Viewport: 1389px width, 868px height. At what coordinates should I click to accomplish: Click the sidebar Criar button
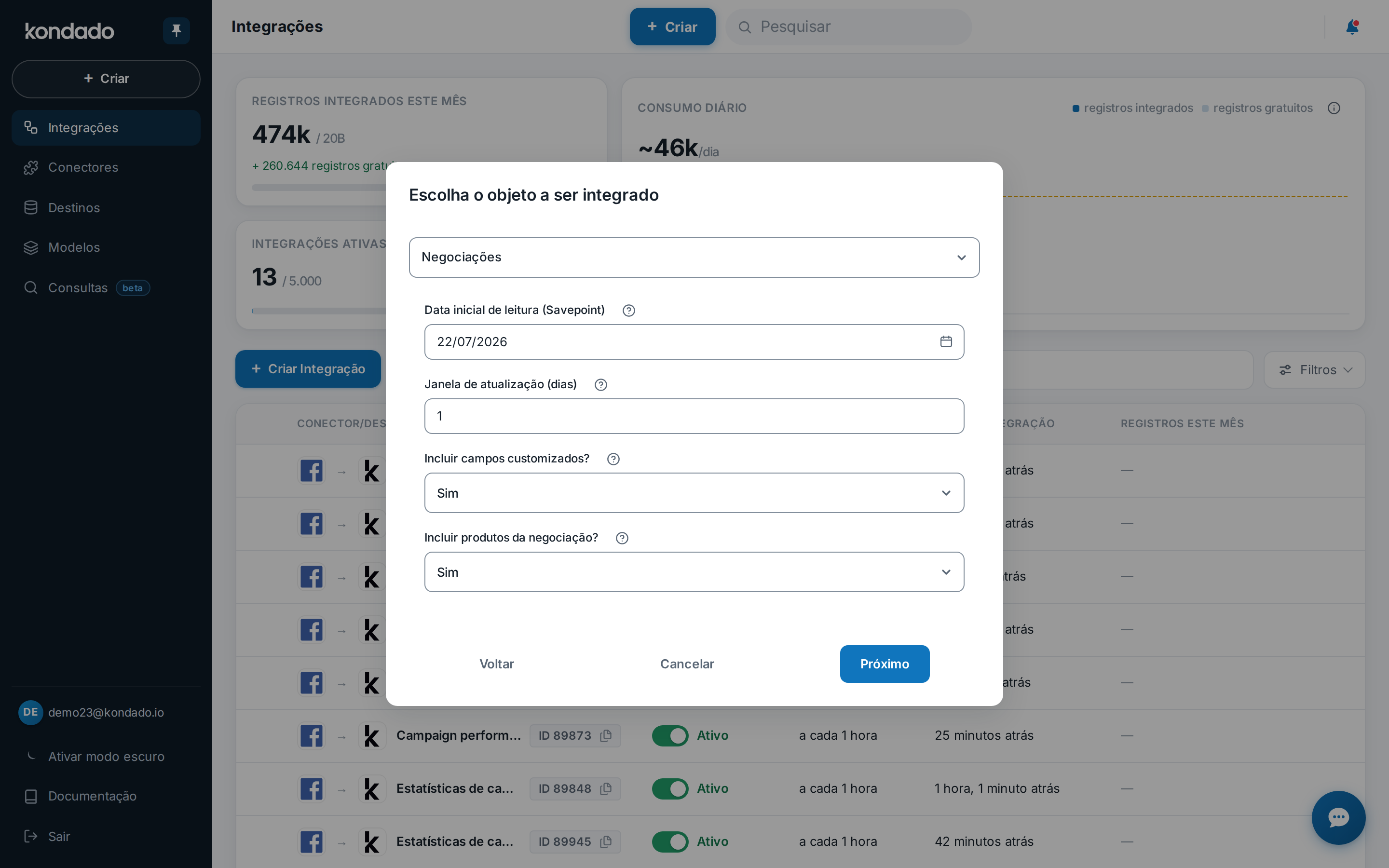pos(106,79)
